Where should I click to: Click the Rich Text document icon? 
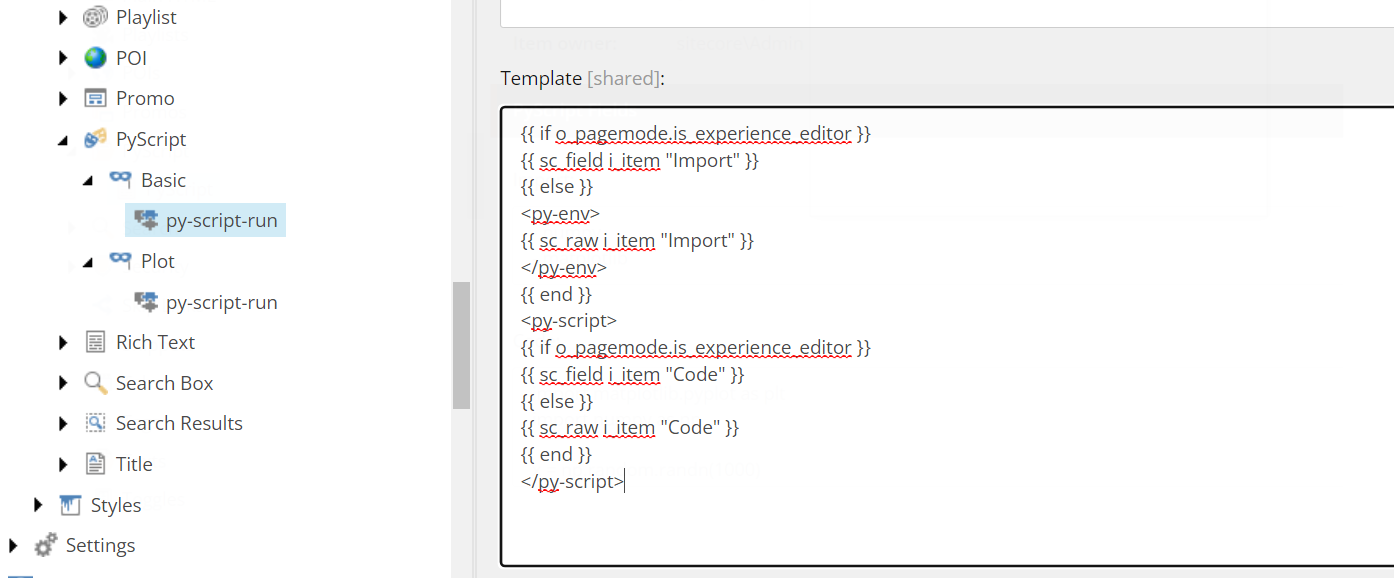click(95, 342)
